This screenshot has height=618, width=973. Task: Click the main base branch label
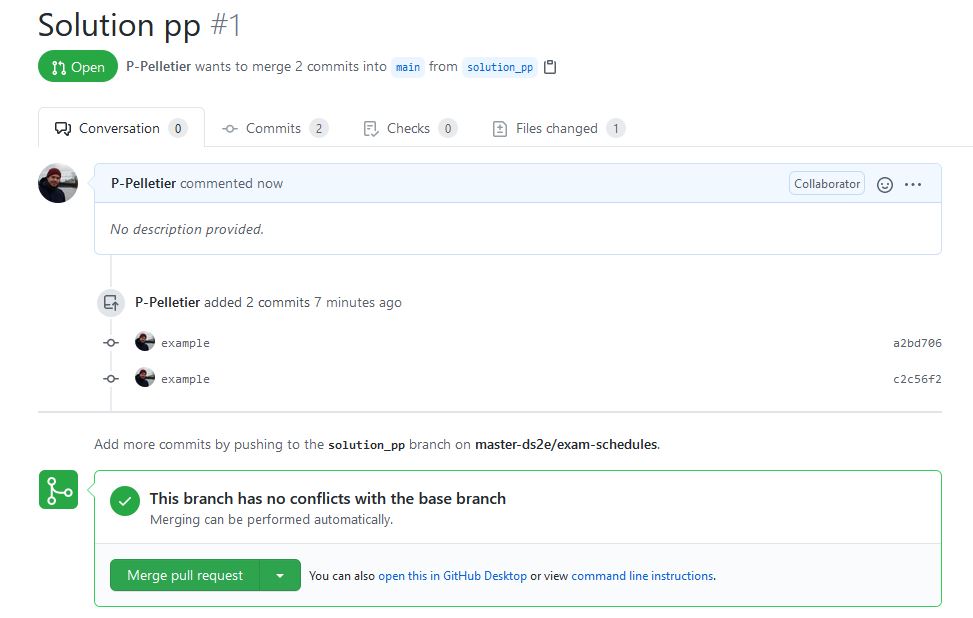pos(408,67)
